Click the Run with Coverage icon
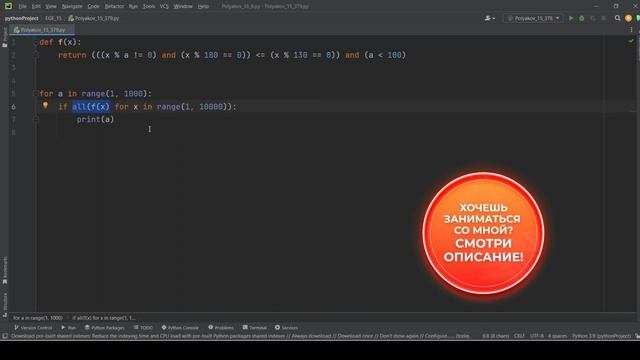Image resolution: width=640 pixels, height=360 pixels. pyautogui.click(x=593, y=18)
